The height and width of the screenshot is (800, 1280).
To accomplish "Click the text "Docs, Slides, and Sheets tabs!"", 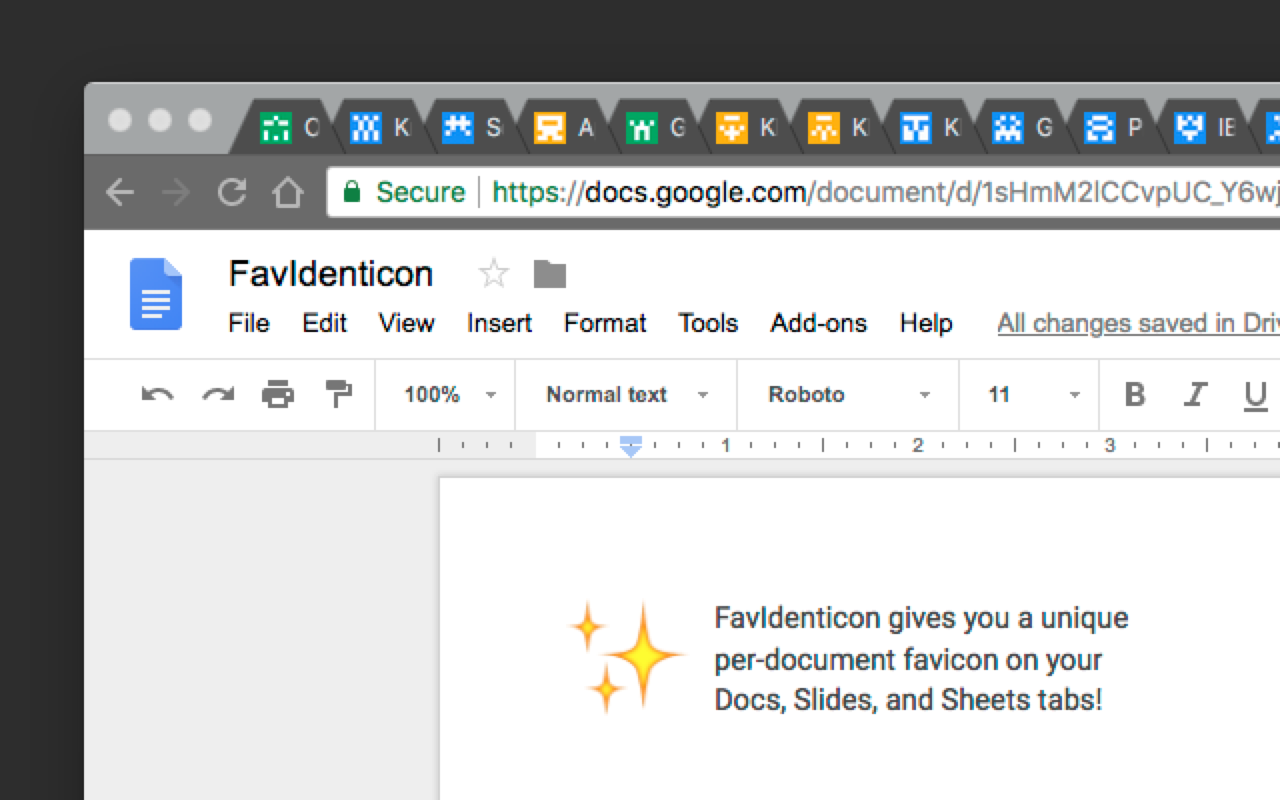I will tap(908, 700).
